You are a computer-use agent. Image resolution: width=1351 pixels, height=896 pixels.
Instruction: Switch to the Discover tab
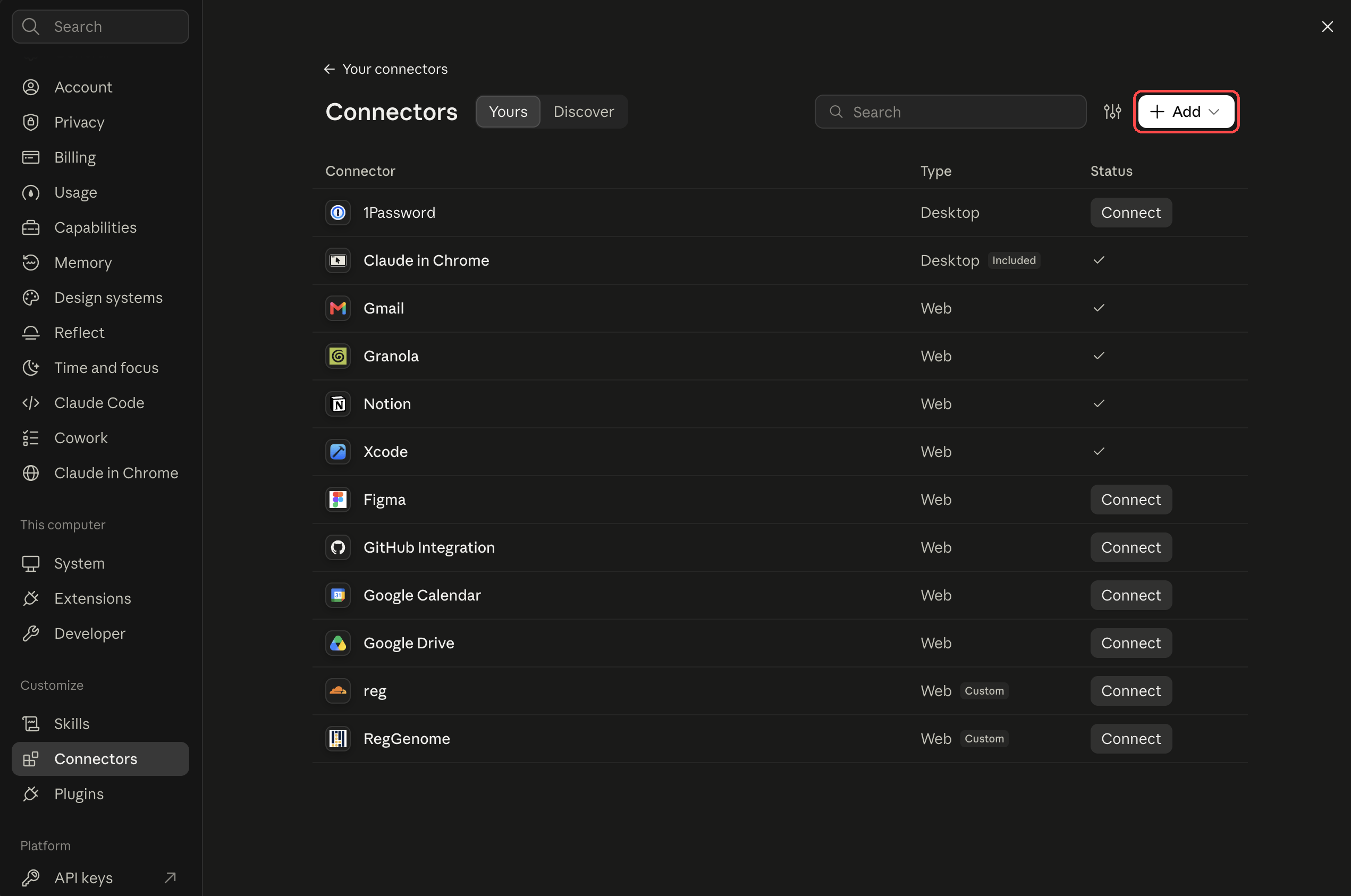click(x=584, y=112)
